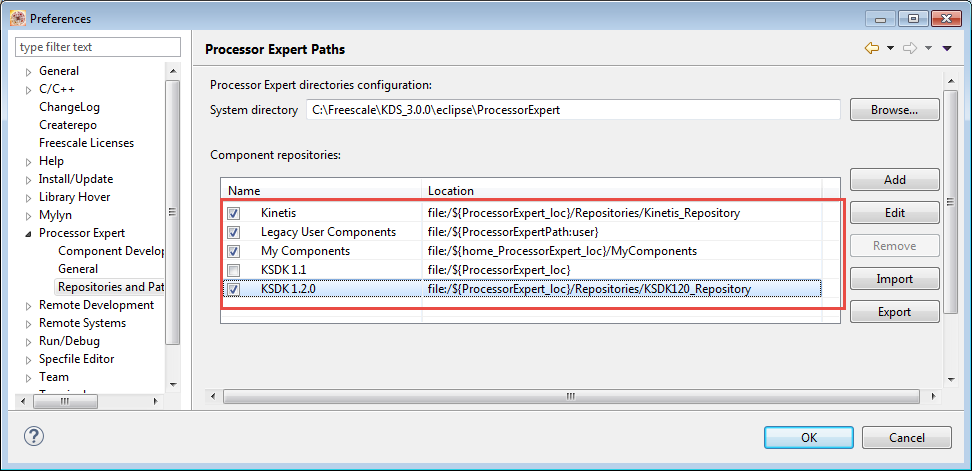Screen dimensions: 972x471
Task: Expand the Specfile Editor tree node
Action: pyautogui.click(x=28, y=359)
